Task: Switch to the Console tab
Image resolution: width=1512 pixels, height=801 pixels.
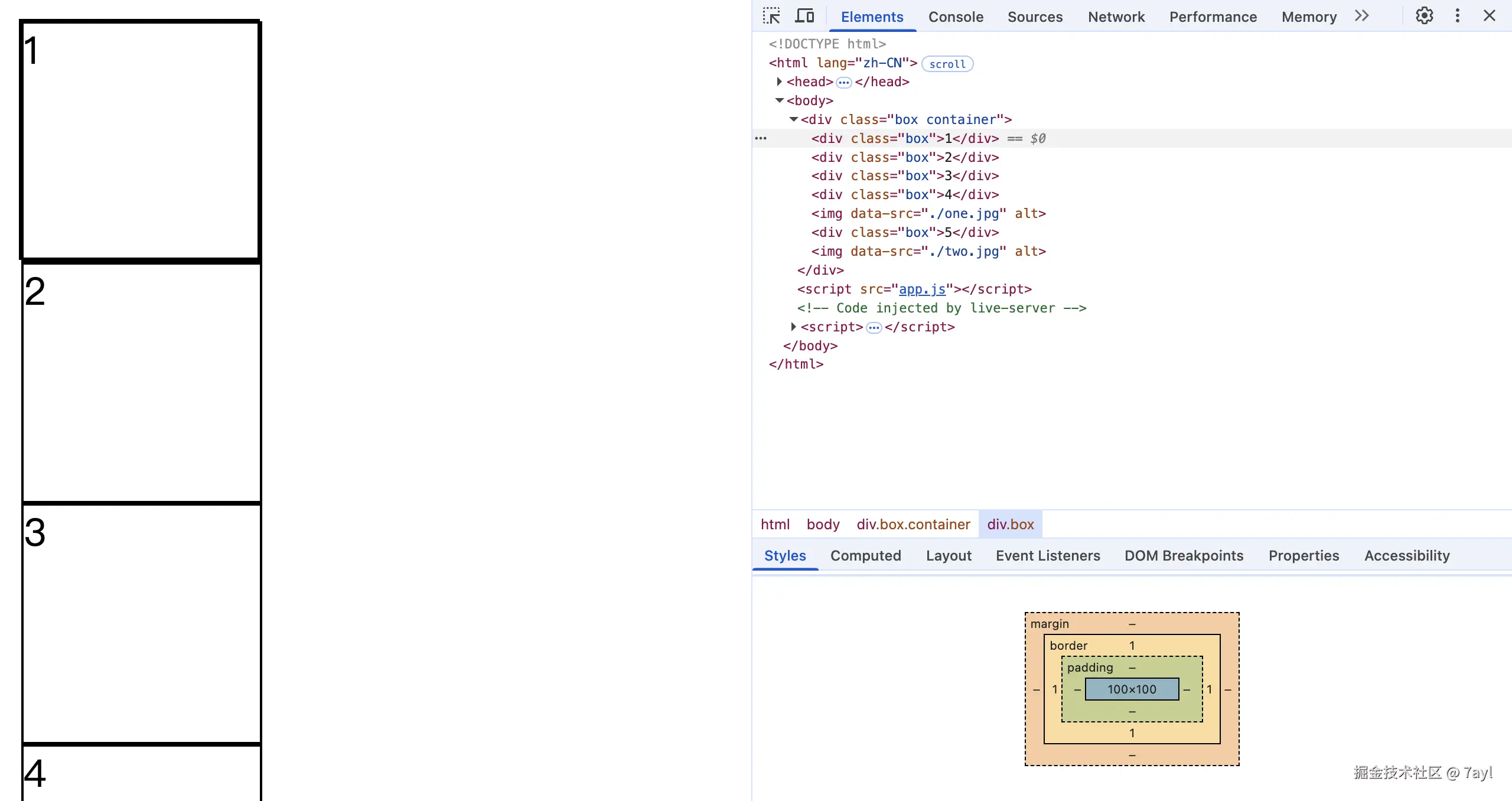Action: point(956,17)
